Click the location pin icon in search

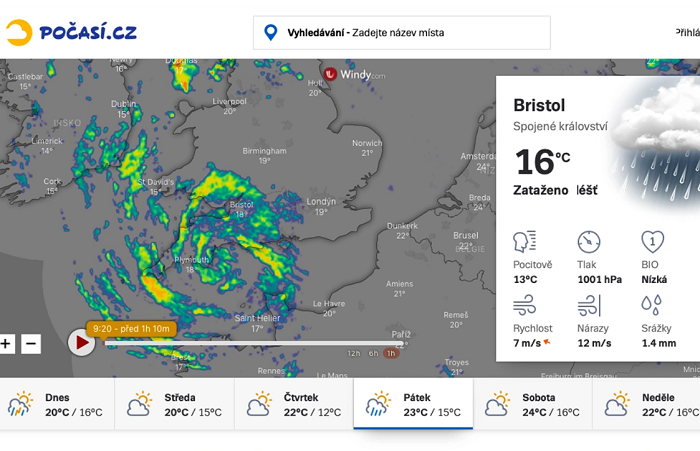tap(270, 32)
